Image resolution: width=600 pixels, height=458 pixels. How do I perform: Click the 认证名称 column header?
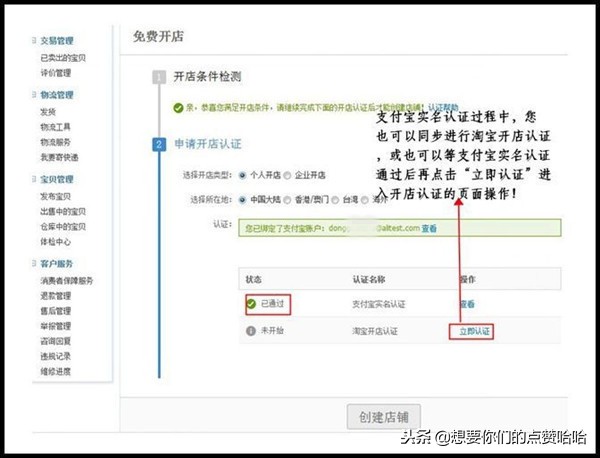(x=368, y=279)
